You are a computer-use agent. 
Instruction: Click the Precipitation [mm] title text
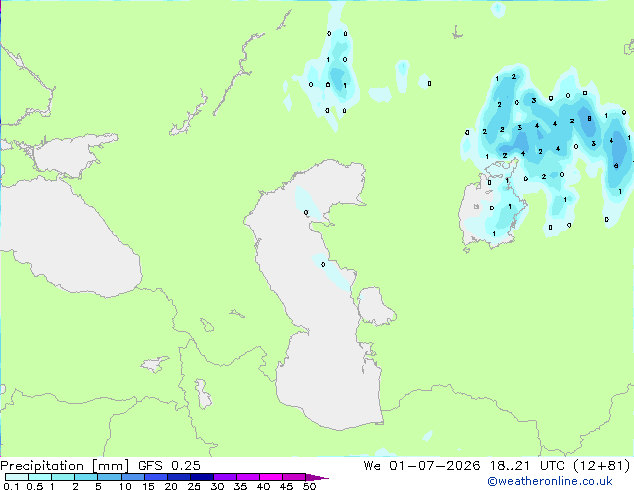pos(65,466)
